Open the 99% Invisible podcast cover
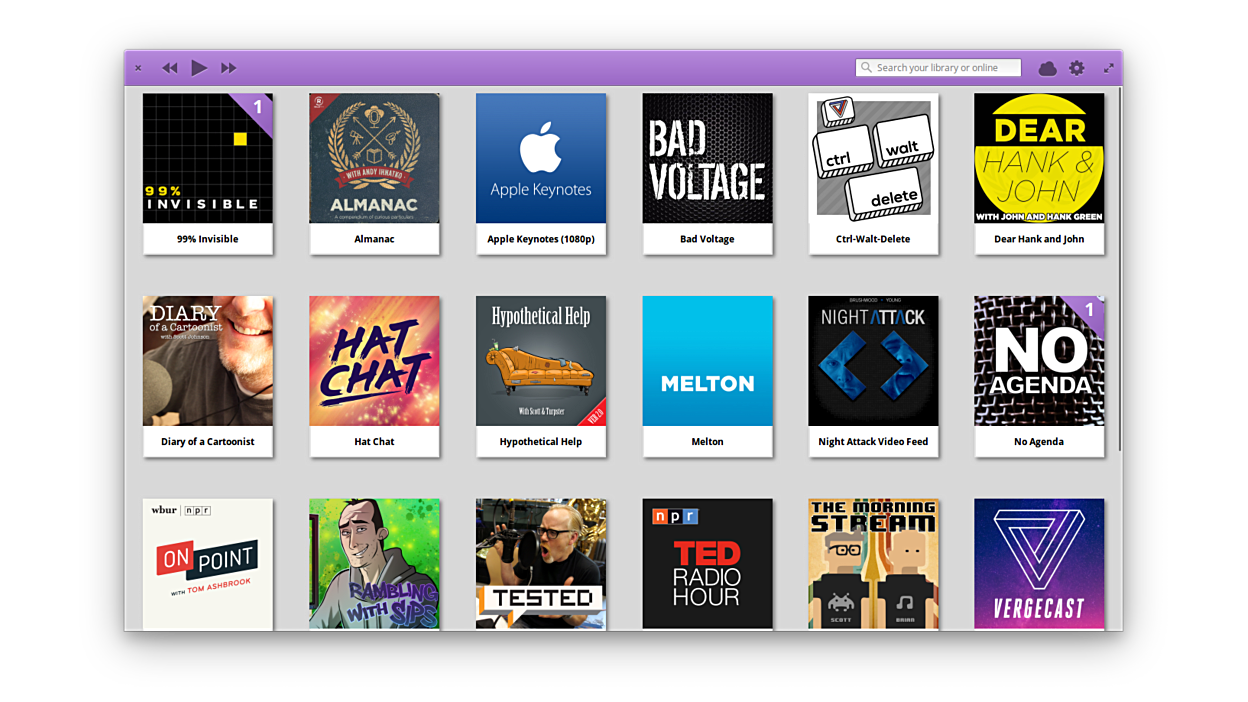Viewport: 1248px width, 702px height. coord(207,158)
